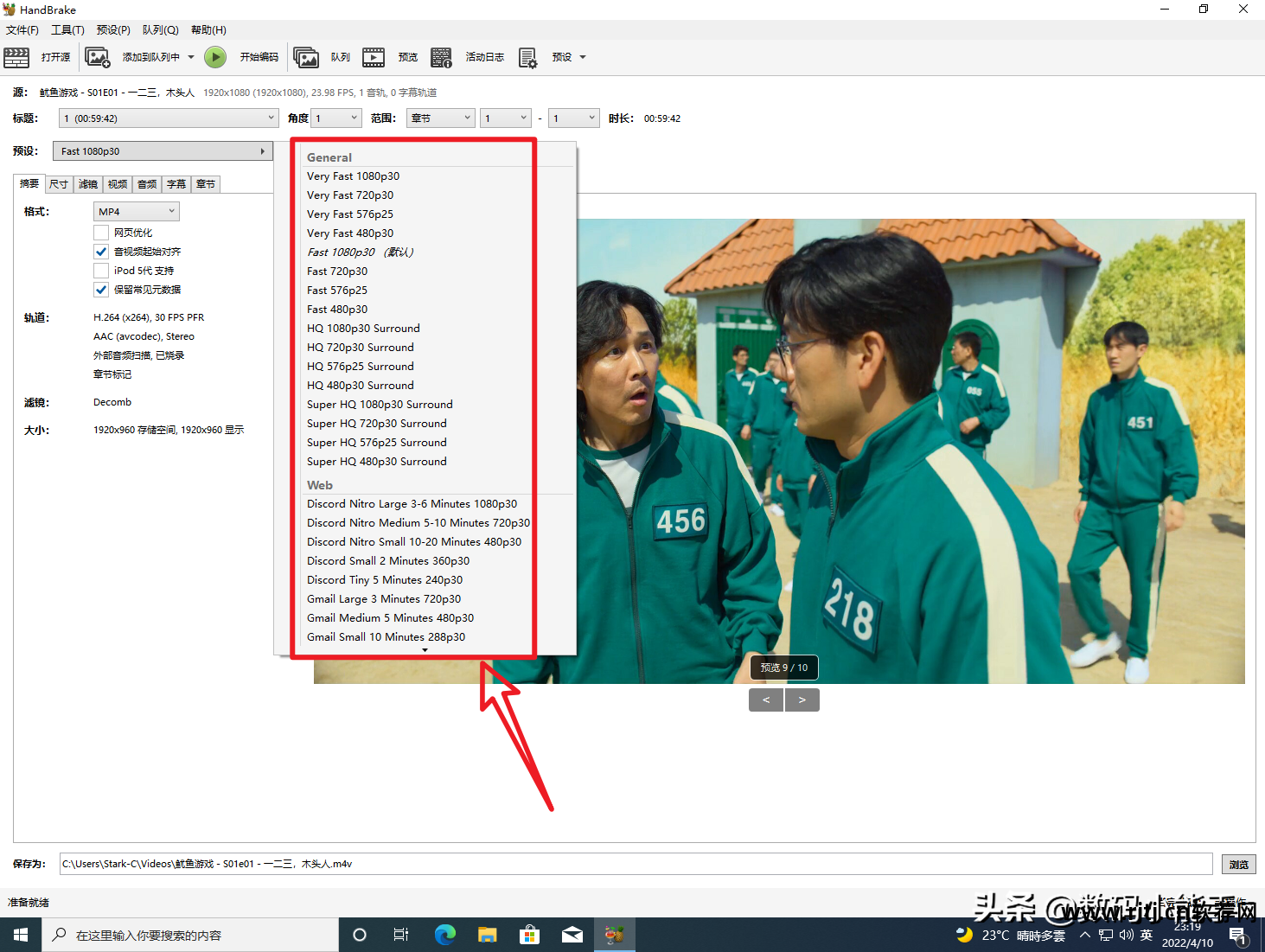The height and width of the screenshot is (952, 1265).
Task: Click the Browse button for save path
Action: (1238, 864)
